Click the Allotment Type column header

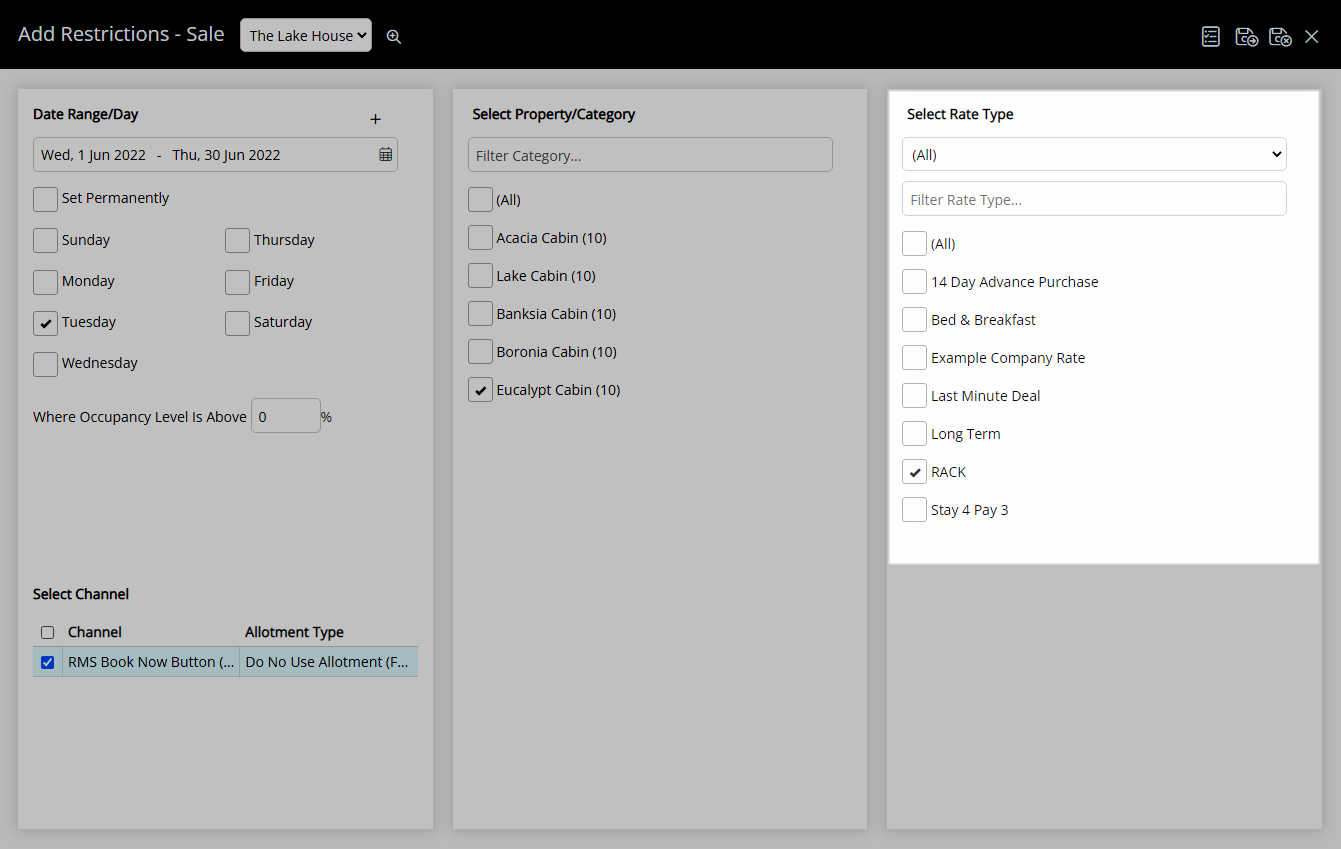(294, 632)
